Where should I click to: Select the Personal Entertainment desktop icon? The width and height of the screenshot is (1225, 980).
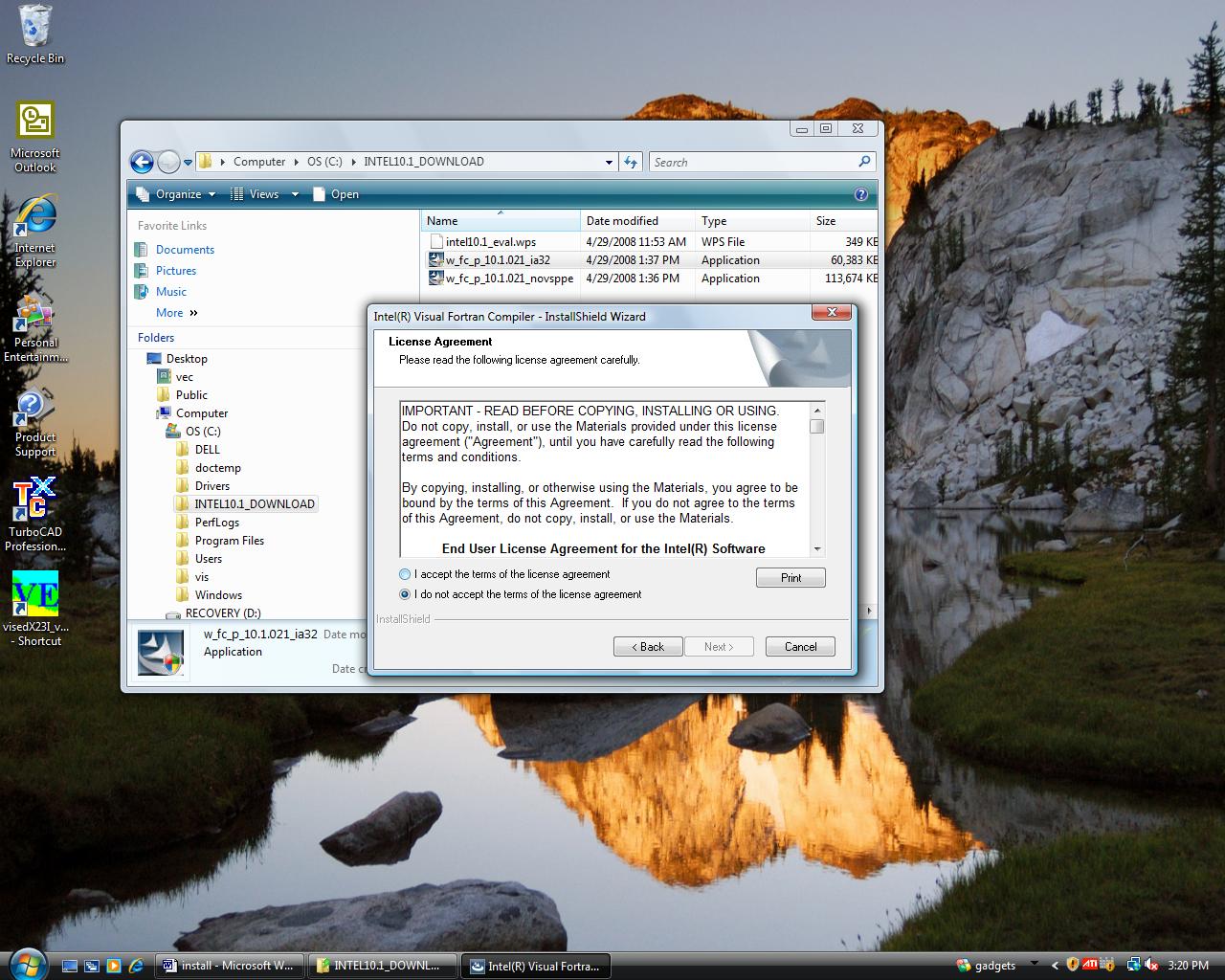(35, 326)
